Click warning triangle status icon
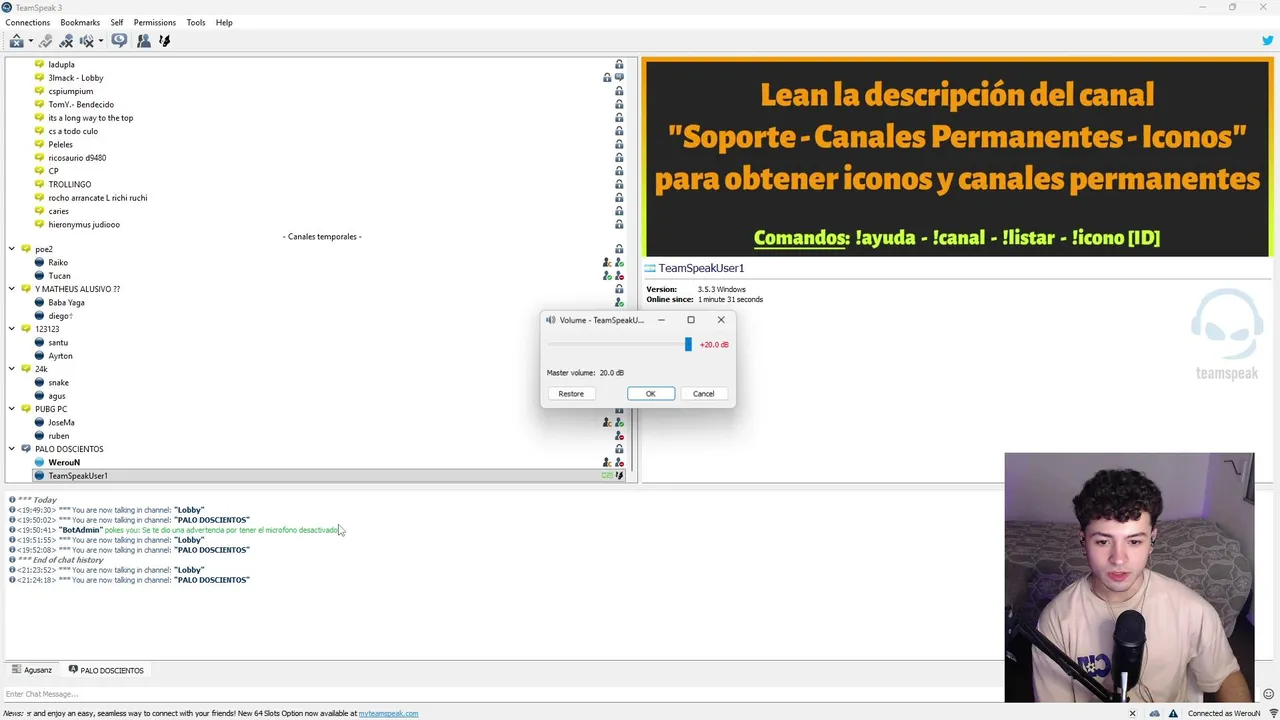 click(x=1174, y=713)
